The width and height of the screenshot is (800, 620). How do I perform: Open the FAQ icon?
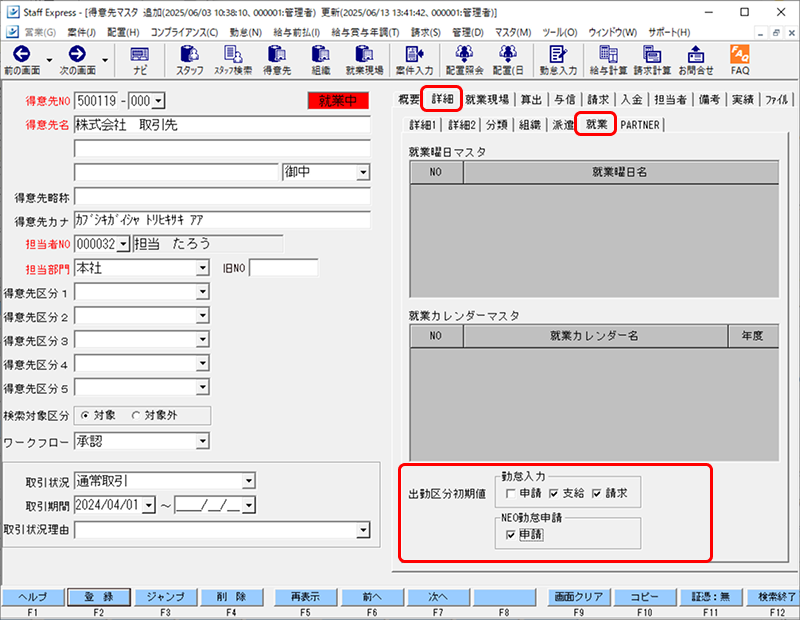[x=740, y=60]
